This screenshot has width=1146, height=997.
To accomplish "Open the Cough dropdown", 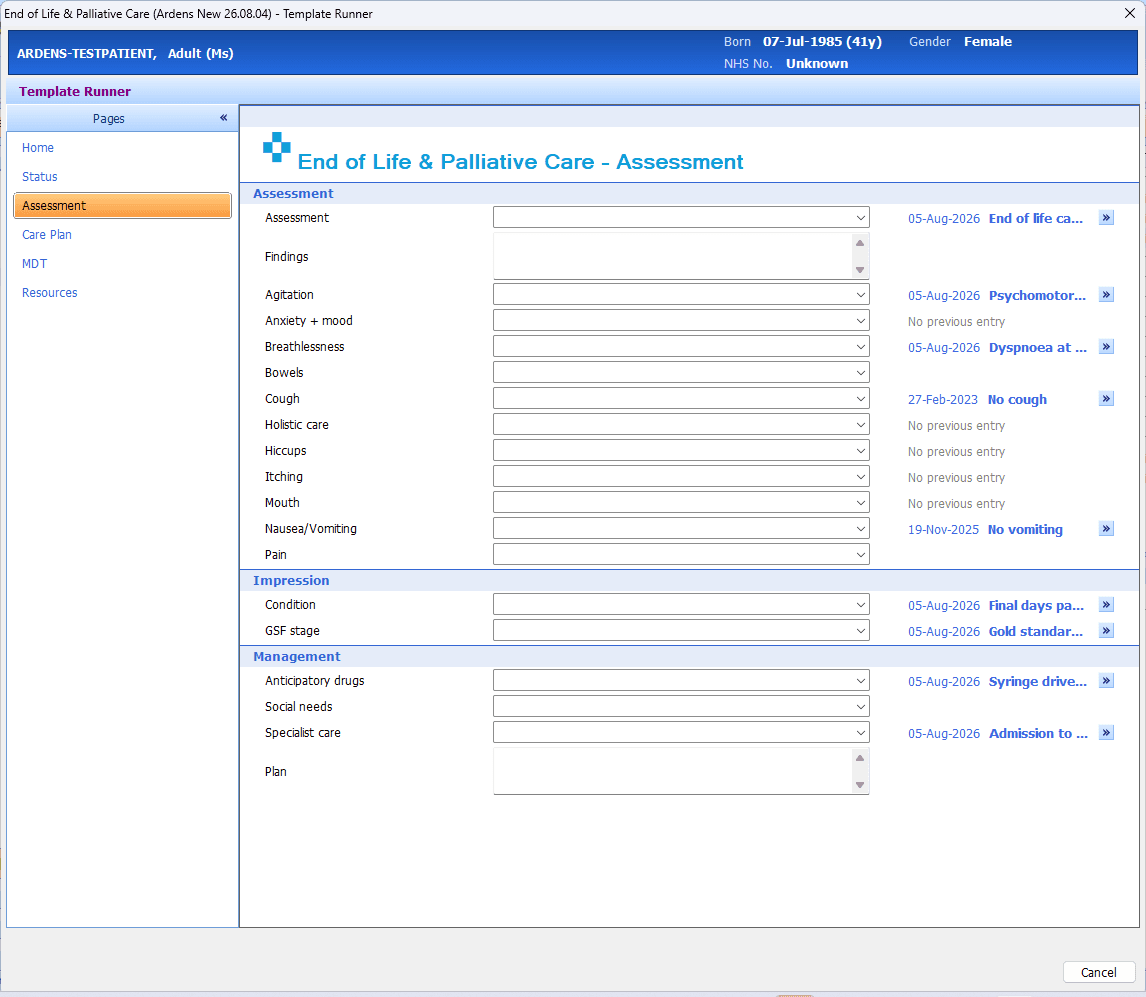I will 681,398.
